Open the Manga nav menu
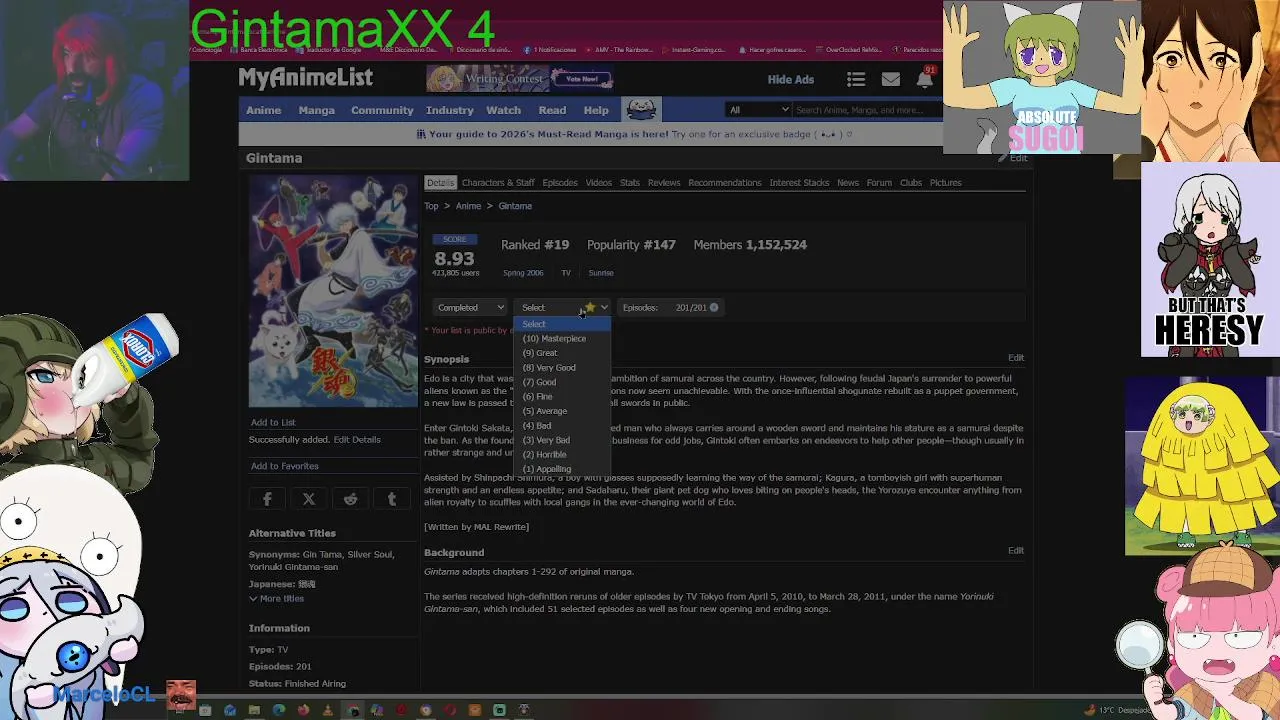The image size is (1280, 720). [316, 110]
